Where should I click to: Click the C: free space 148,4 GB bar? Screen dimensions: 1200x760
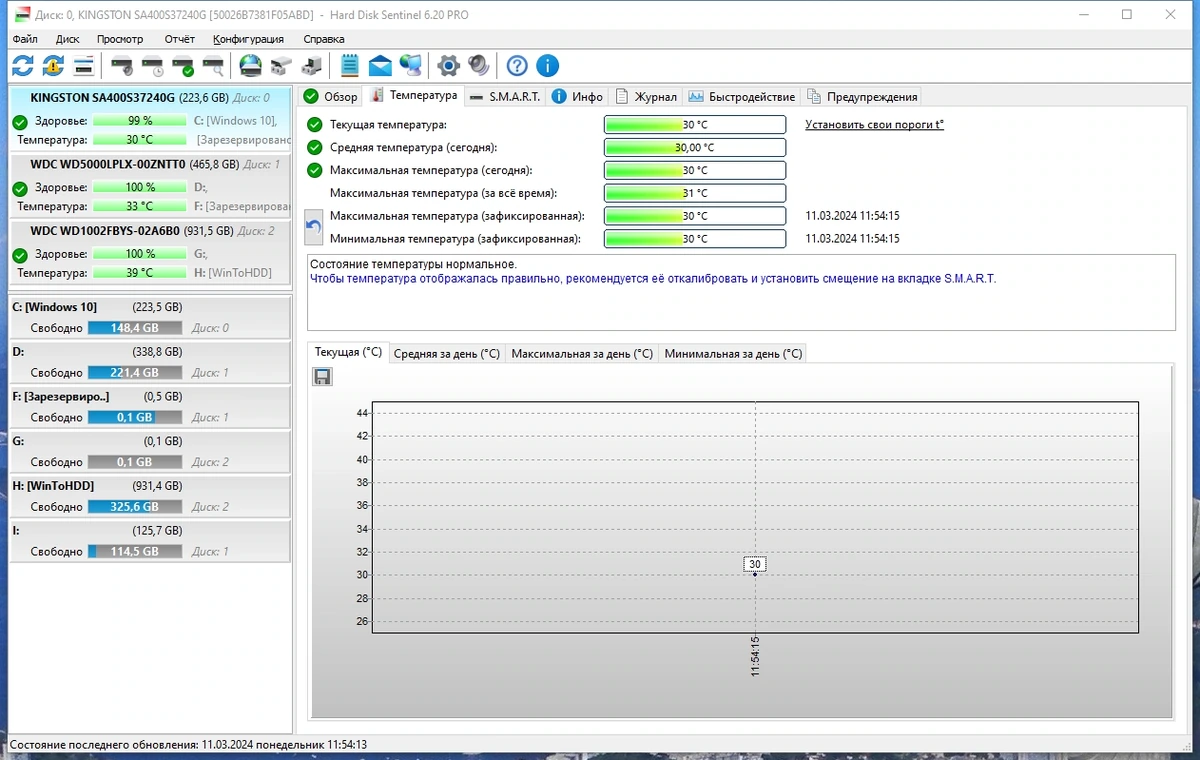pos(135,328)
